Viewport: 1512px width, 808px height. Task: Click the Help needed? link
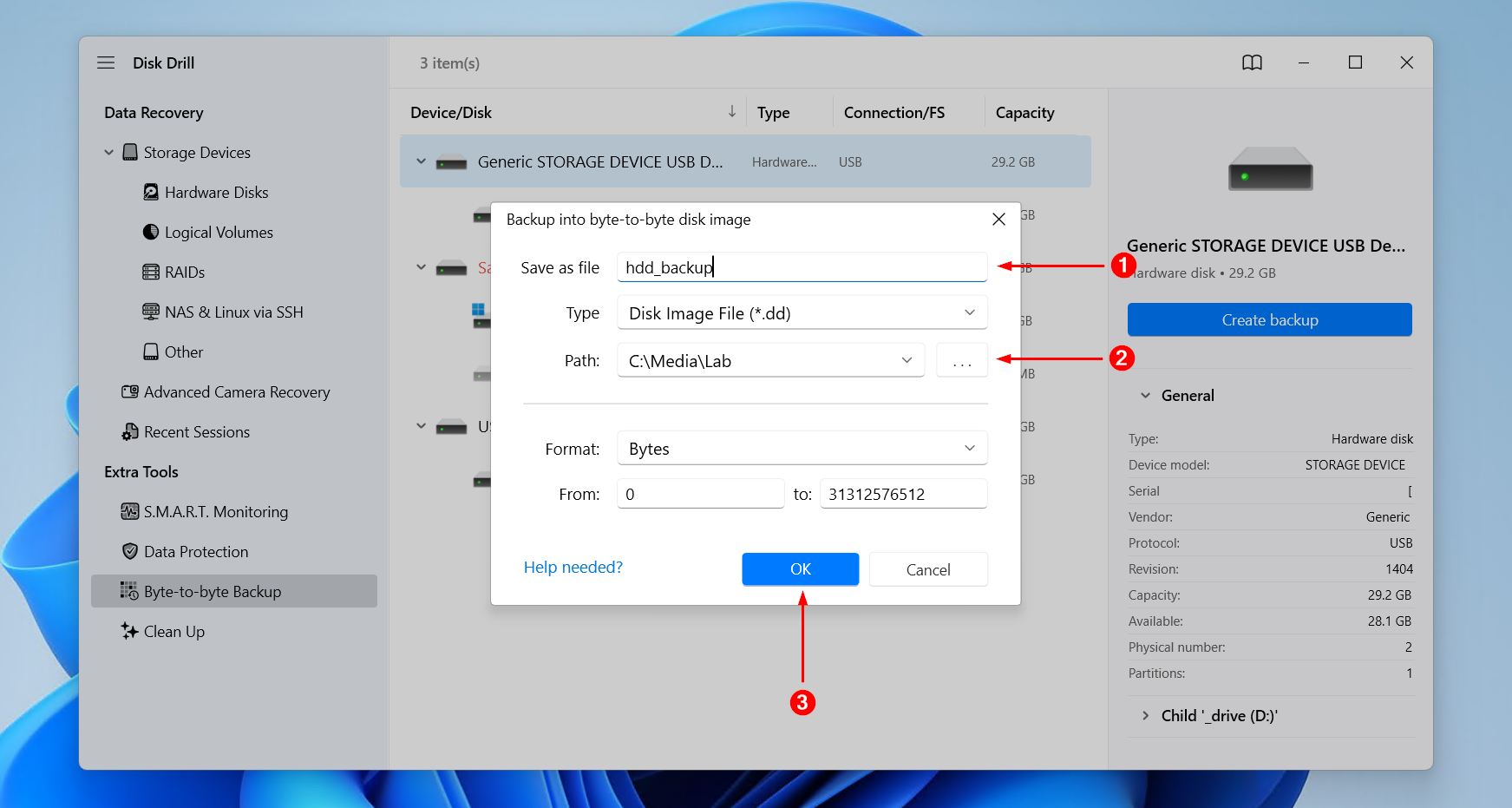573,568
